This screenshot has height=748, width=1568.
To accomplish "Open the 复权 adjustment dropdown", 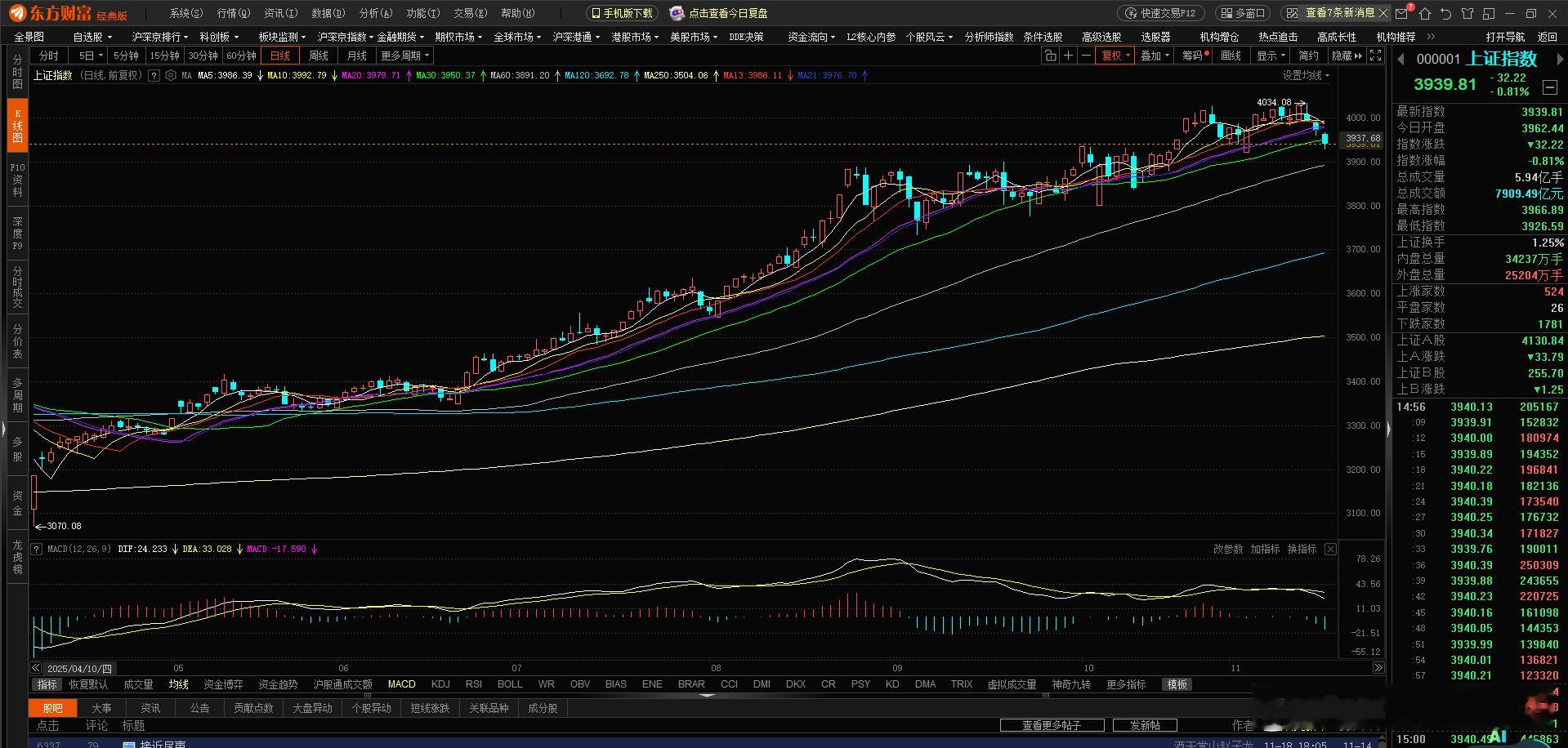I will pos(1116,56).
